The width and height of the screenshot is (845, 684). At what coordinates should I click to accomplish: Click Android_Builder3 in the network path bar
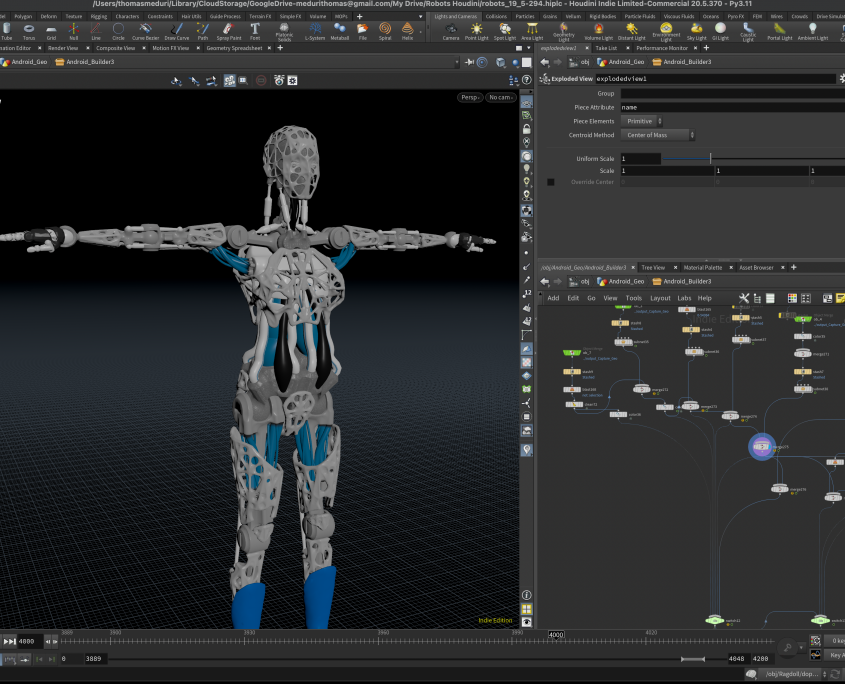click(684, 282)
